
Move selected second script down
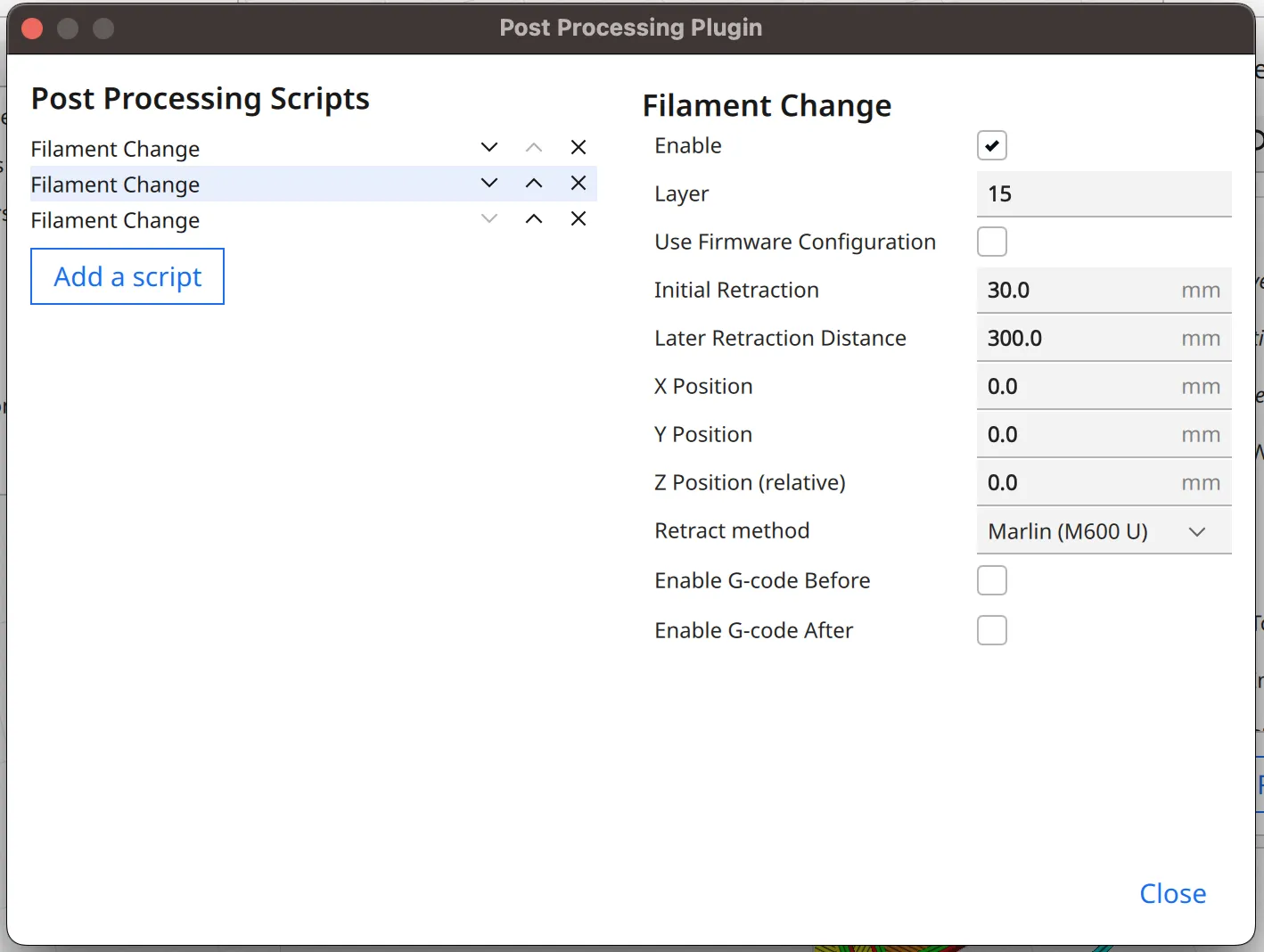[488, 184]
